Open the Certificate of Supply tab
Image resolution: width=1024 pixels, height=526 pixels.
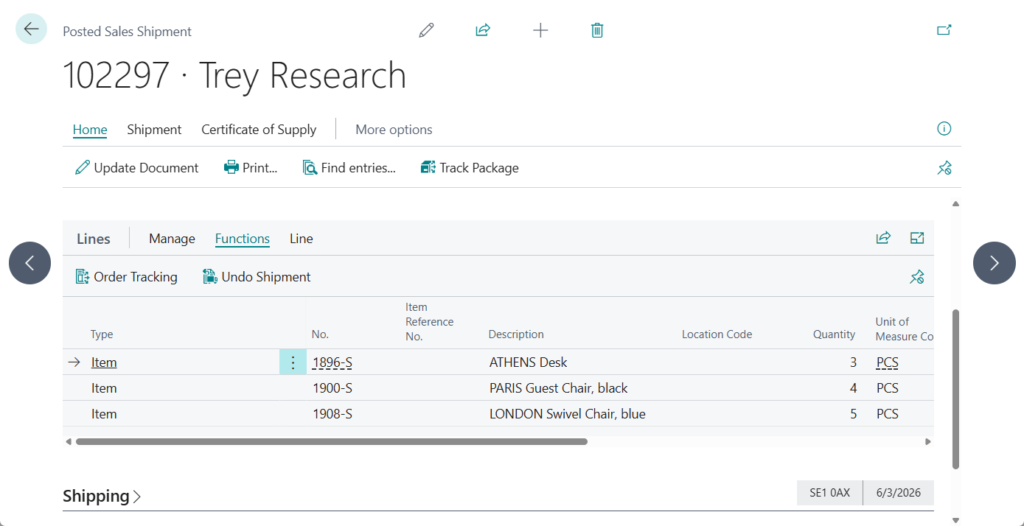point(259,130)
